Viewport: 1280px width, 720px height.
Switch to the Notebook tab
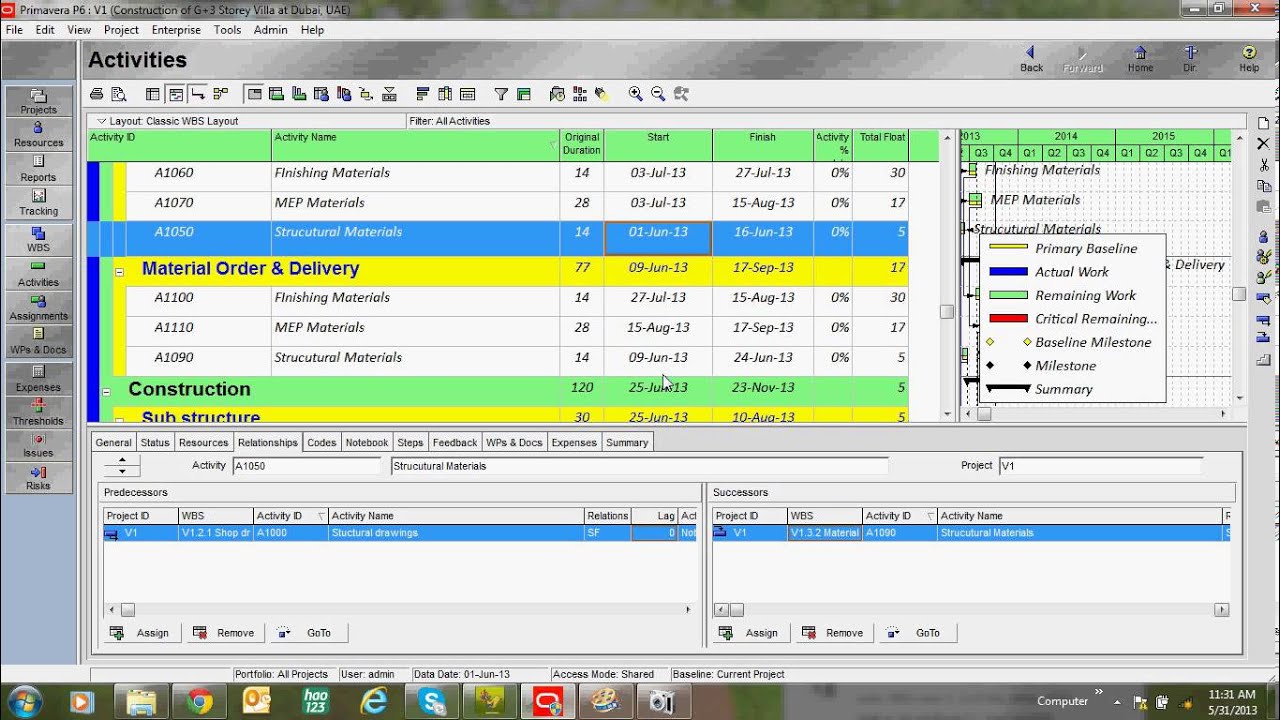[367, 442]
